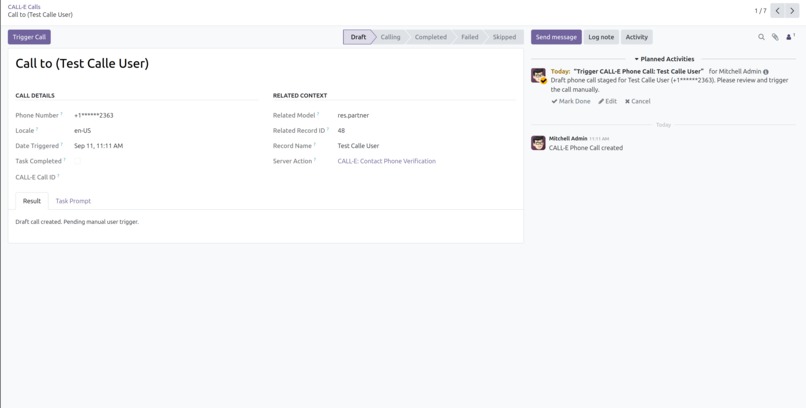The height and width of the screenshot is (408, 806).
Task: Set status to Calling
Action: [390, 37]
